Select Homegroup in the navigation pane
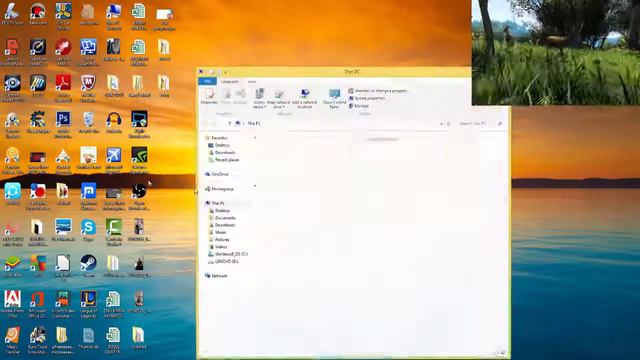640x360 pixels. pos(219,189)
